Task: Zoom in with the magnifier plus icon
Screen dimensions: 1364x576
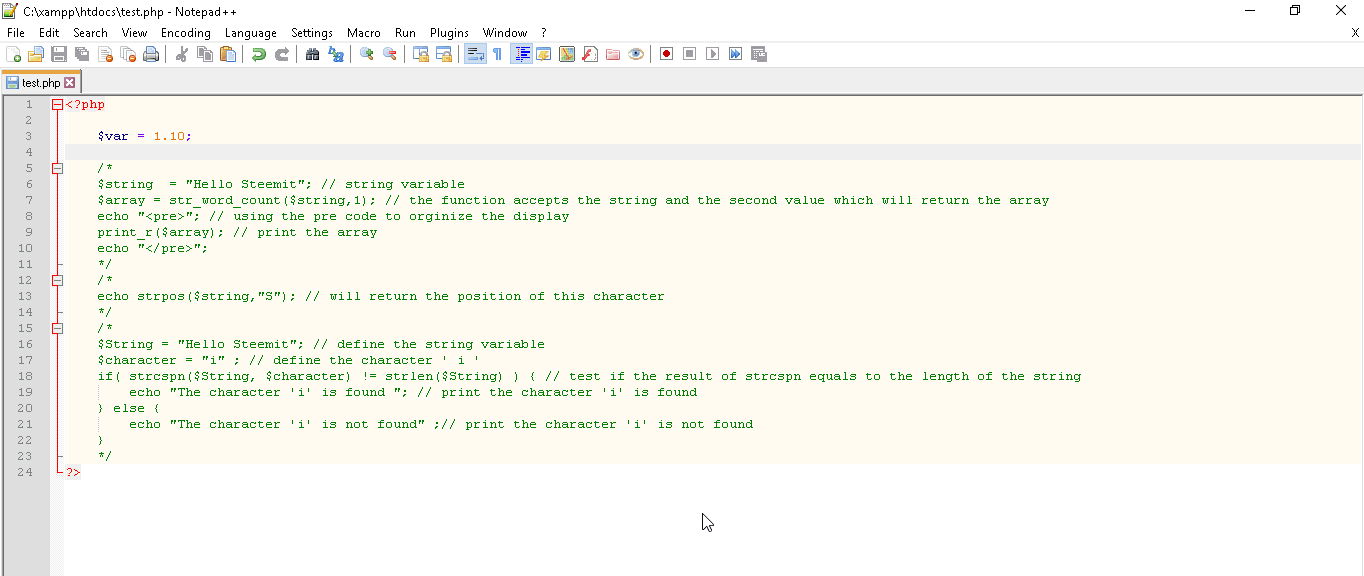Action: point(367,54)
